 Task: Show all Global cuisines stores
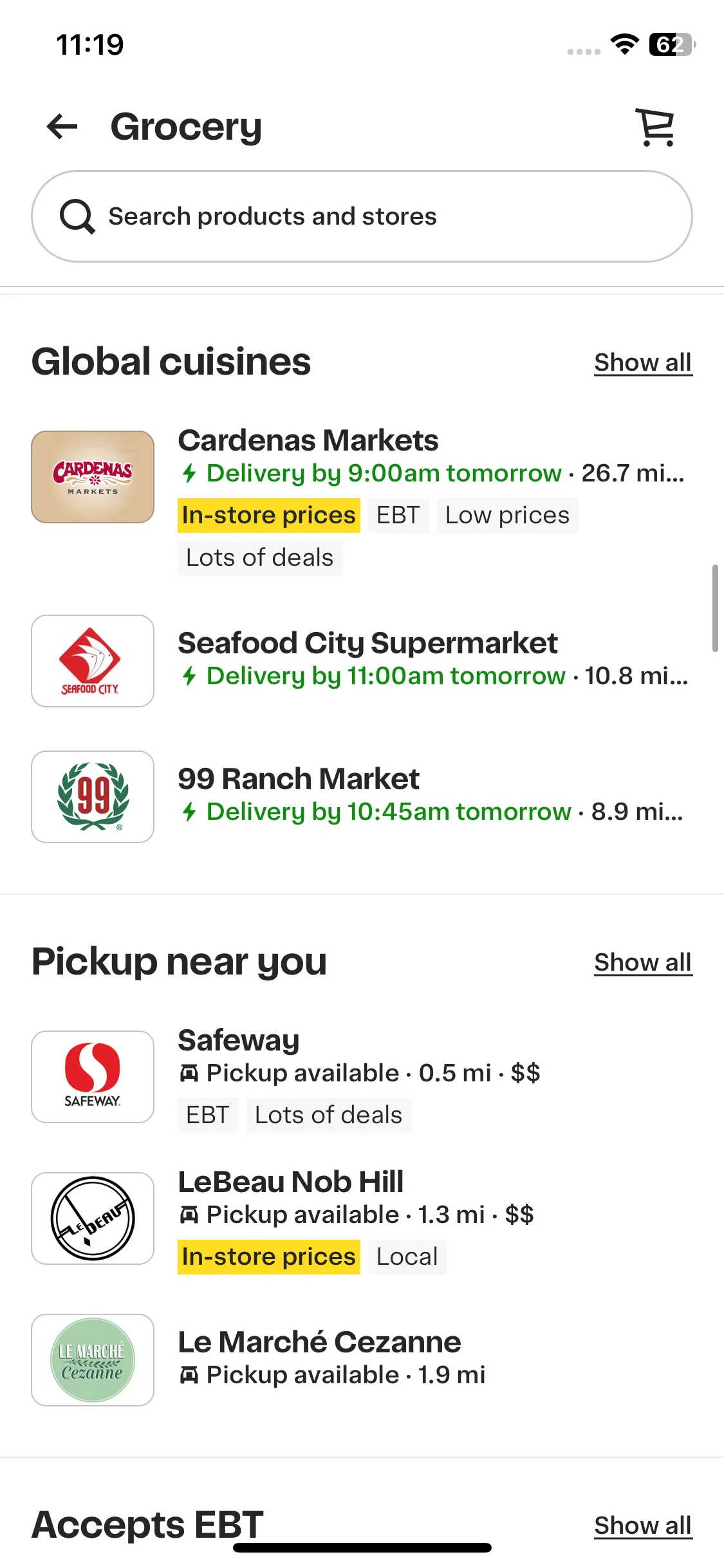643,362
